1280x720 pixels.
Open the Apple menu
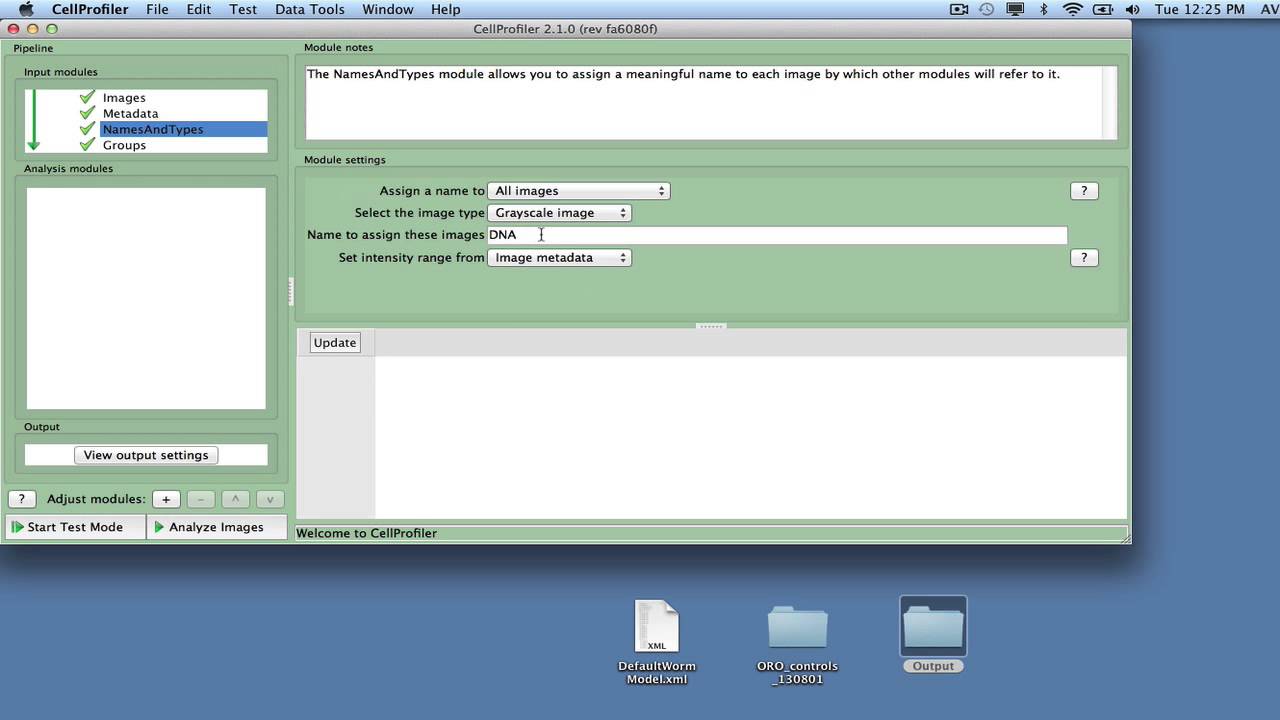[27, 9]
